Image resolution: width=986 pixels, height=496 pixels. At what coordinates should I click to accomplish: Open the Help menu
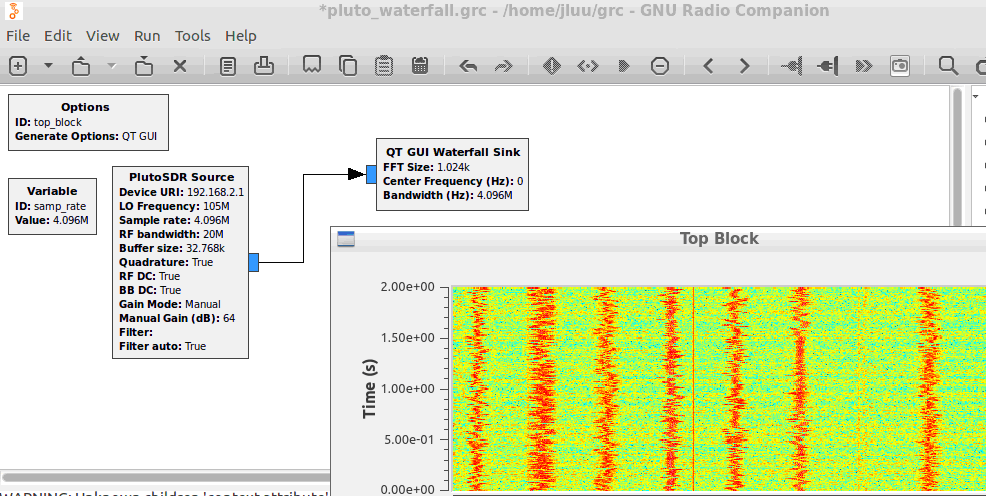pos(241,36)
